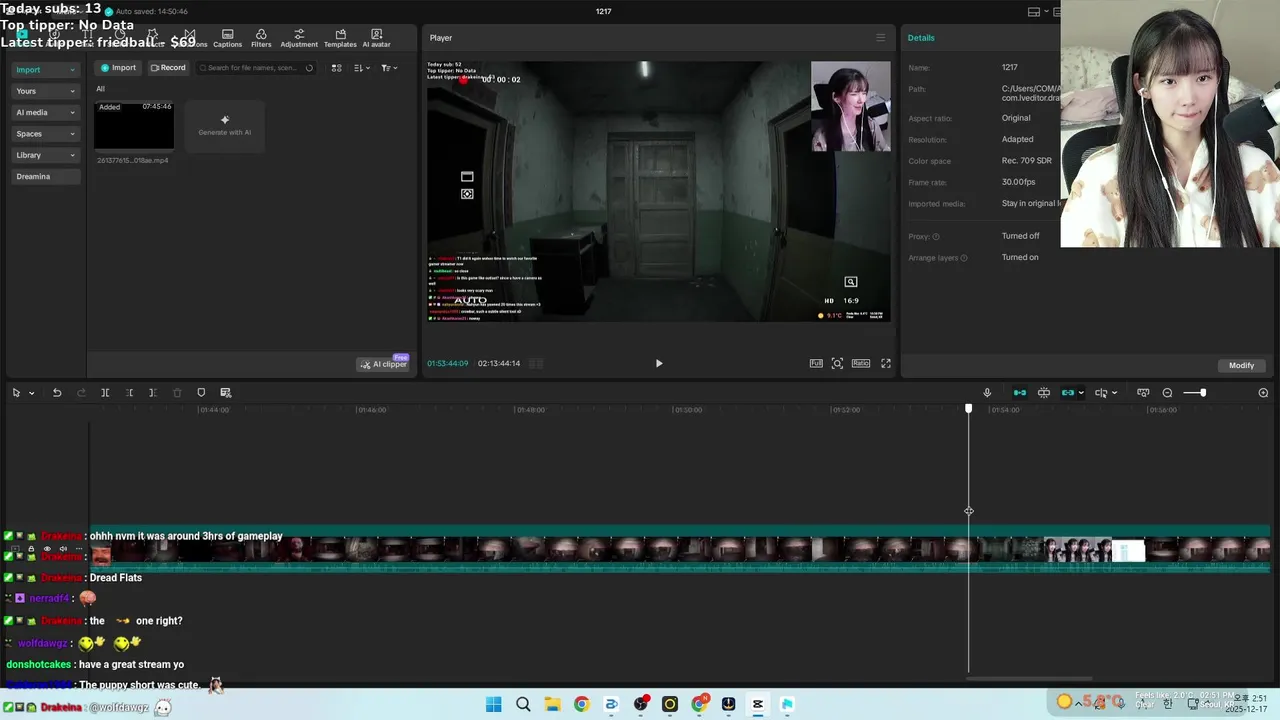Undo the last edit
1280x720 pixels.
click(x=57, y=393)
